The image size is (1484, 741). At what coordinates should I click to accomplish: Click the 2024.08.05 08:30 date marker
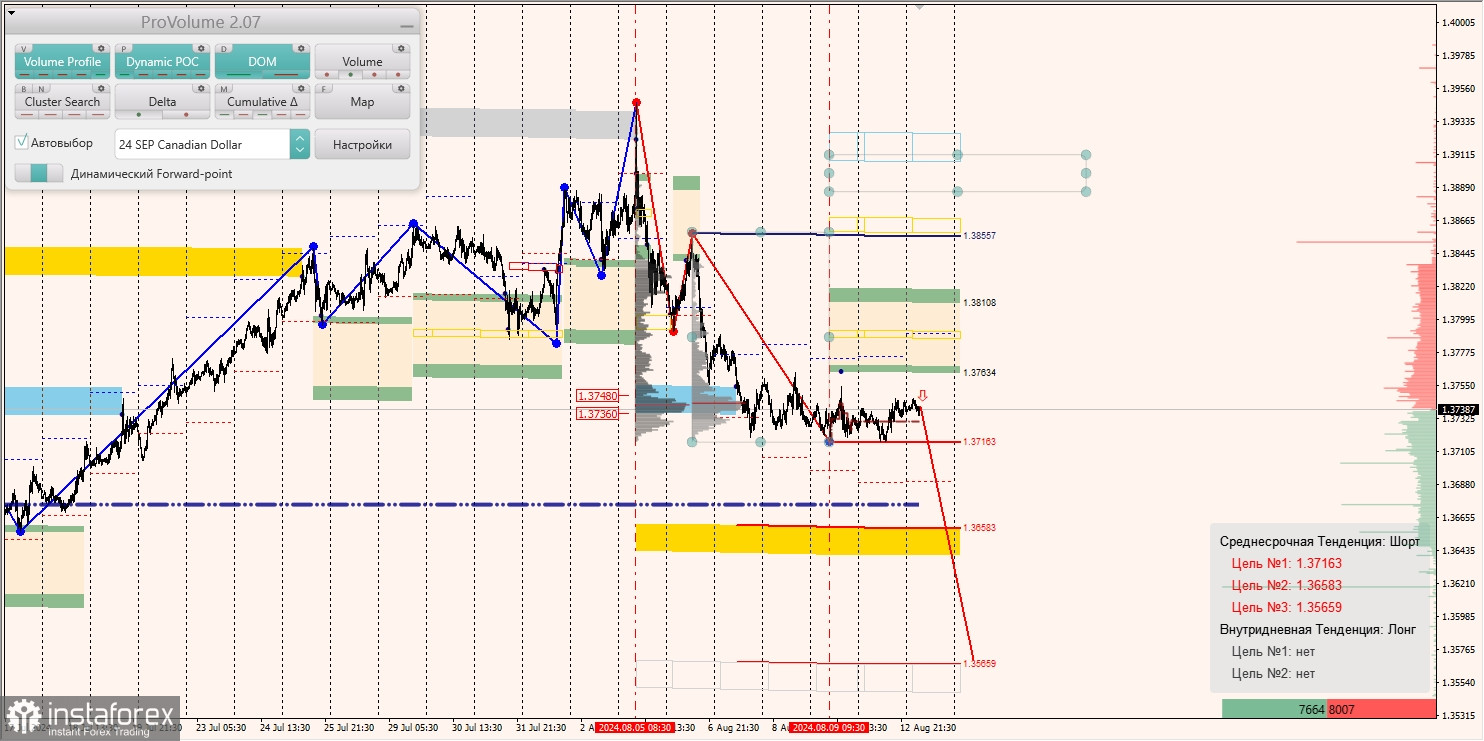point(634,728)
